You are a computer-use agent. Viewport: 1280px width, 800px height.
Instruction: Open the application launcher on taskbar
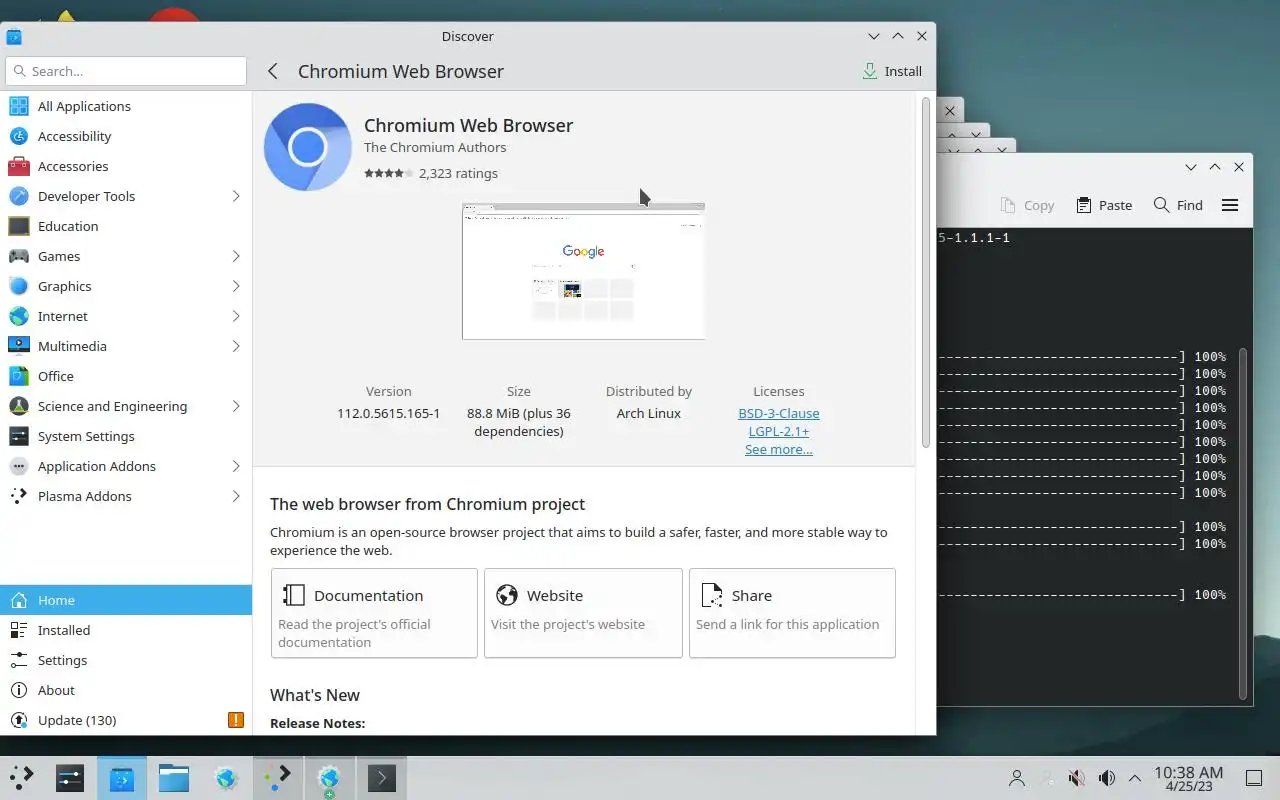(x=22, y=777)
